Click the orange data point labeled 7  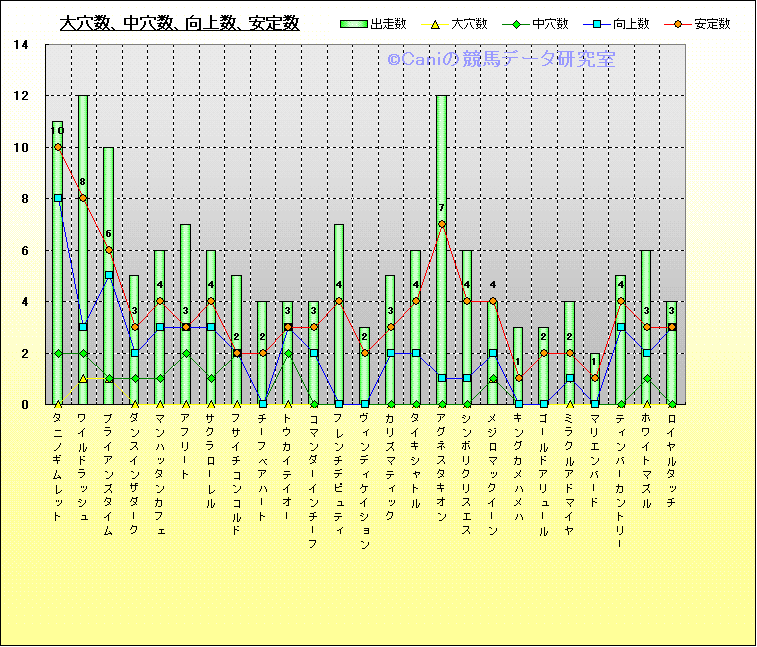[x=441, y=224]
